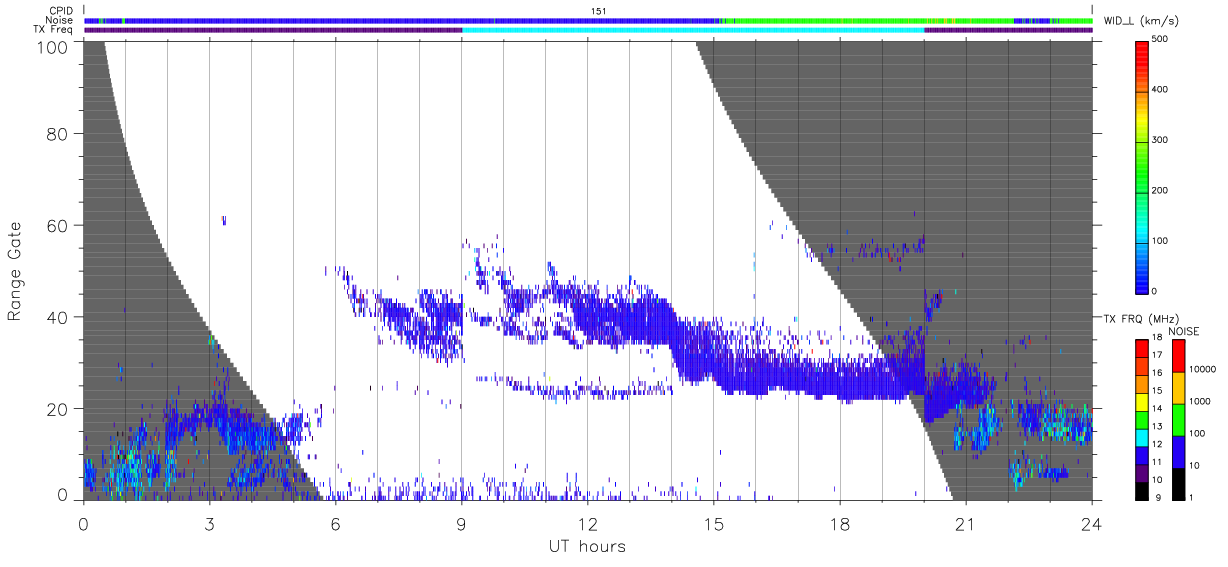1228x567 pixels.
Task: Click the 16 tick on the TX FRQ legend
Action: [x=1157, y=373]
